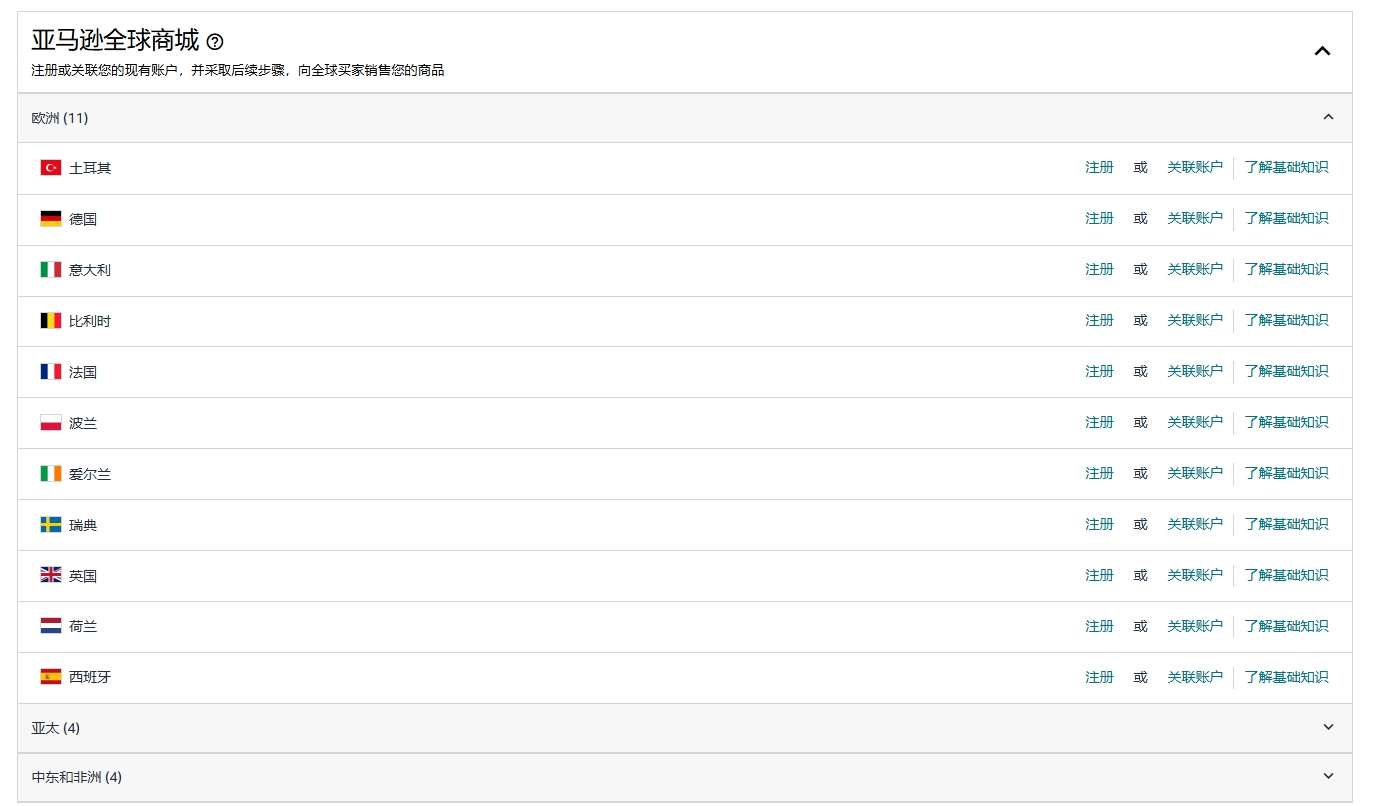Click 关联账户 for 荷兰
1373x806 pixels.
pos(1194,626)
